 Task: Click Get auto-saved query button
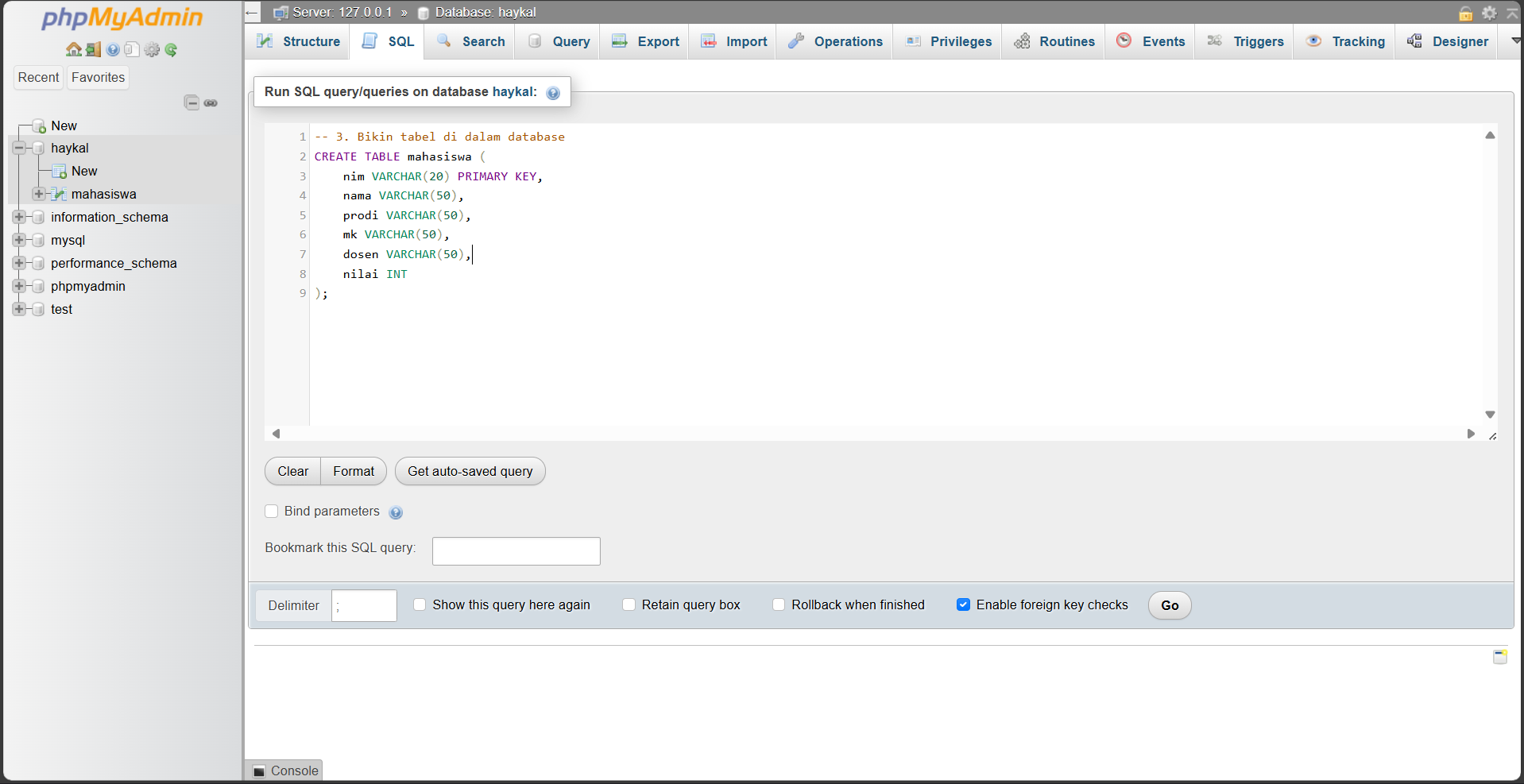470,471
